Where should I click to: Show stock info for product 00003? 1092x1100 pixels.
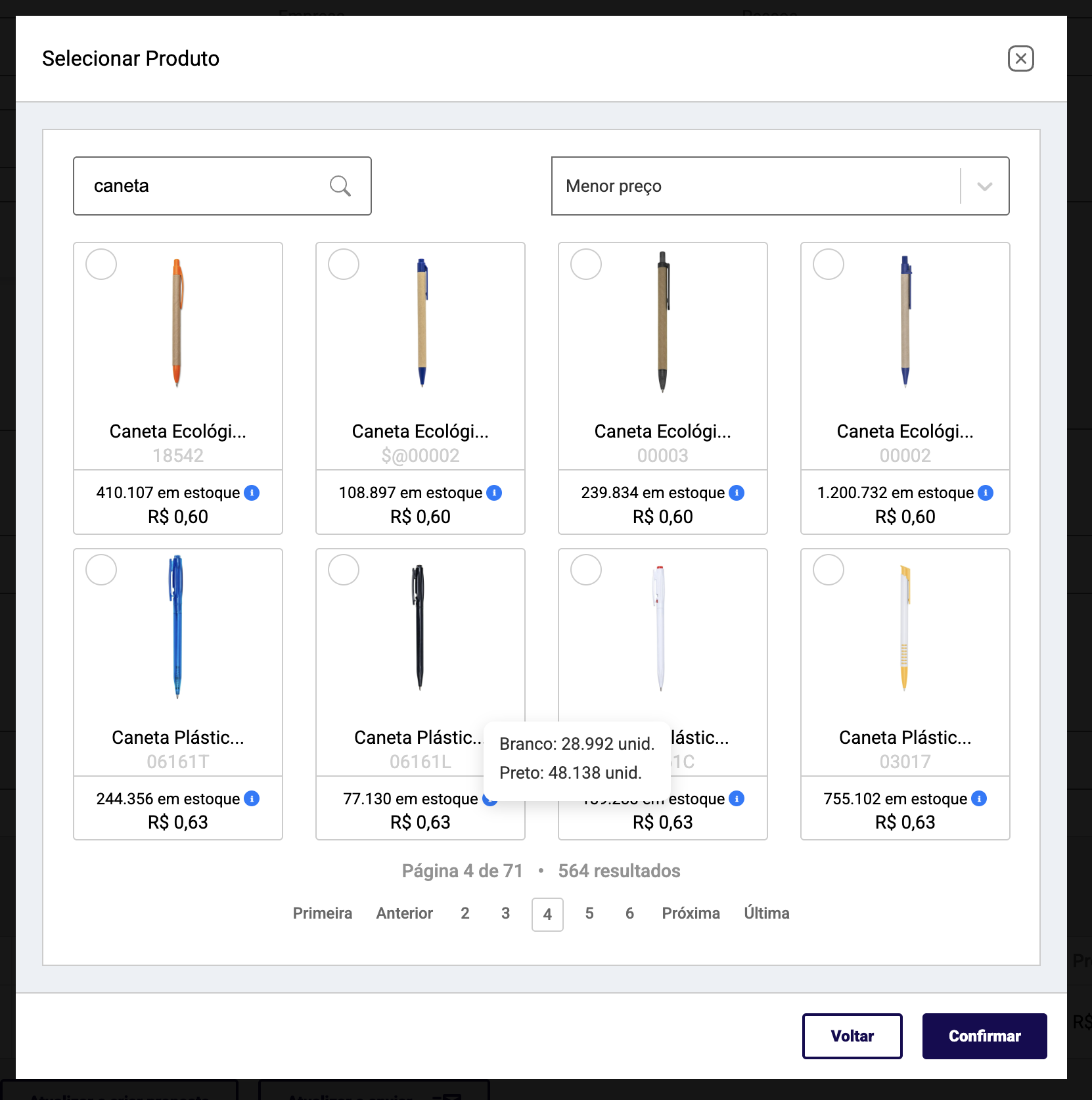(737, 493)
